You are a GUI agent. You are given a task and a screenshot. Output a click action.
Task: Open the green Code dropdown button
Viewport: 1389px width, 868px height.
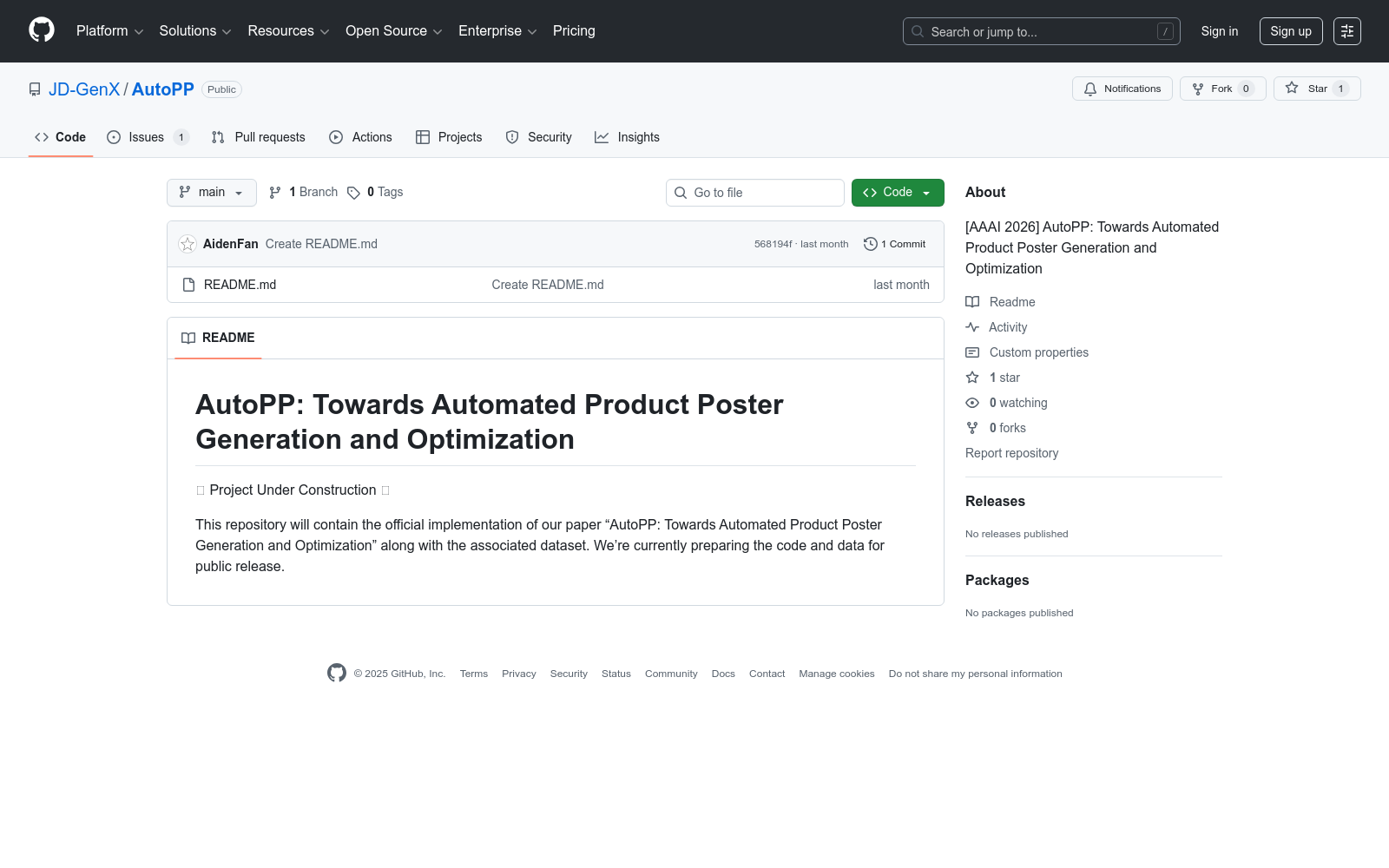pos(898,193)
